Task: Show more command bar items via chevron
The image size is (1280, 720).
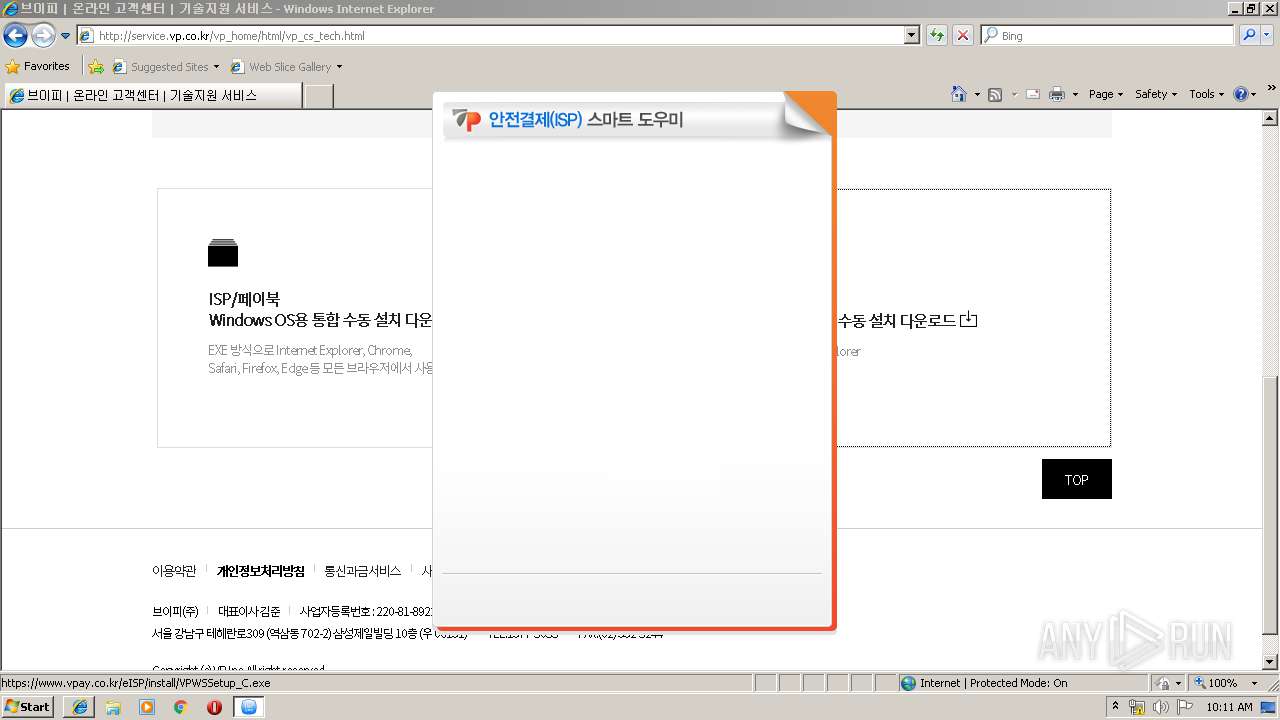Action: 1271,90
